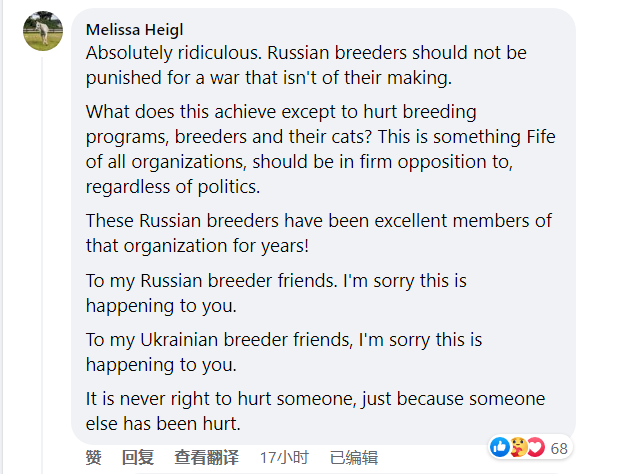Click 回复 to reply to comment

137,457
